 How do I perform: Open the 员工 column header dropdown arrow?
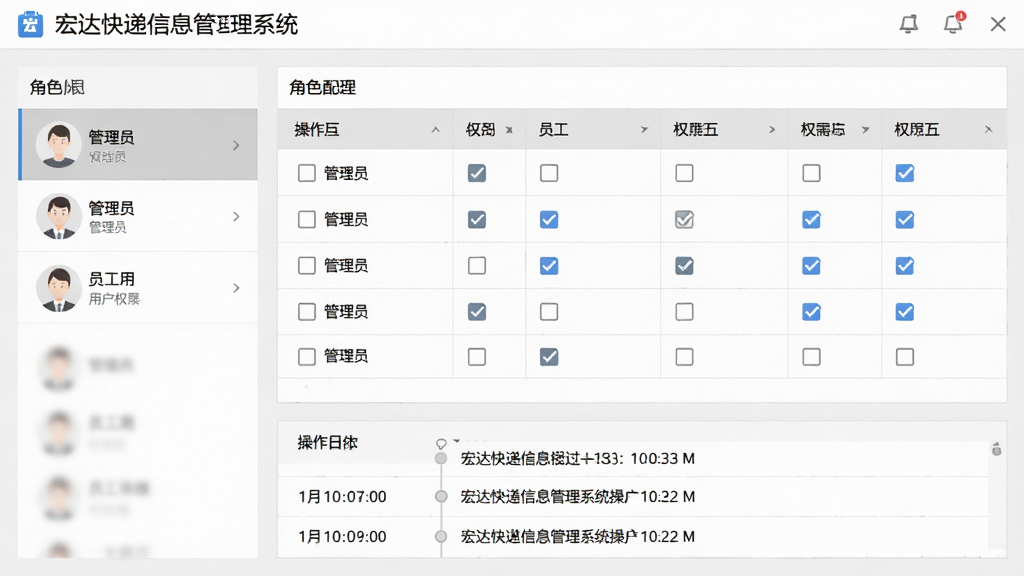coord(644,129)
